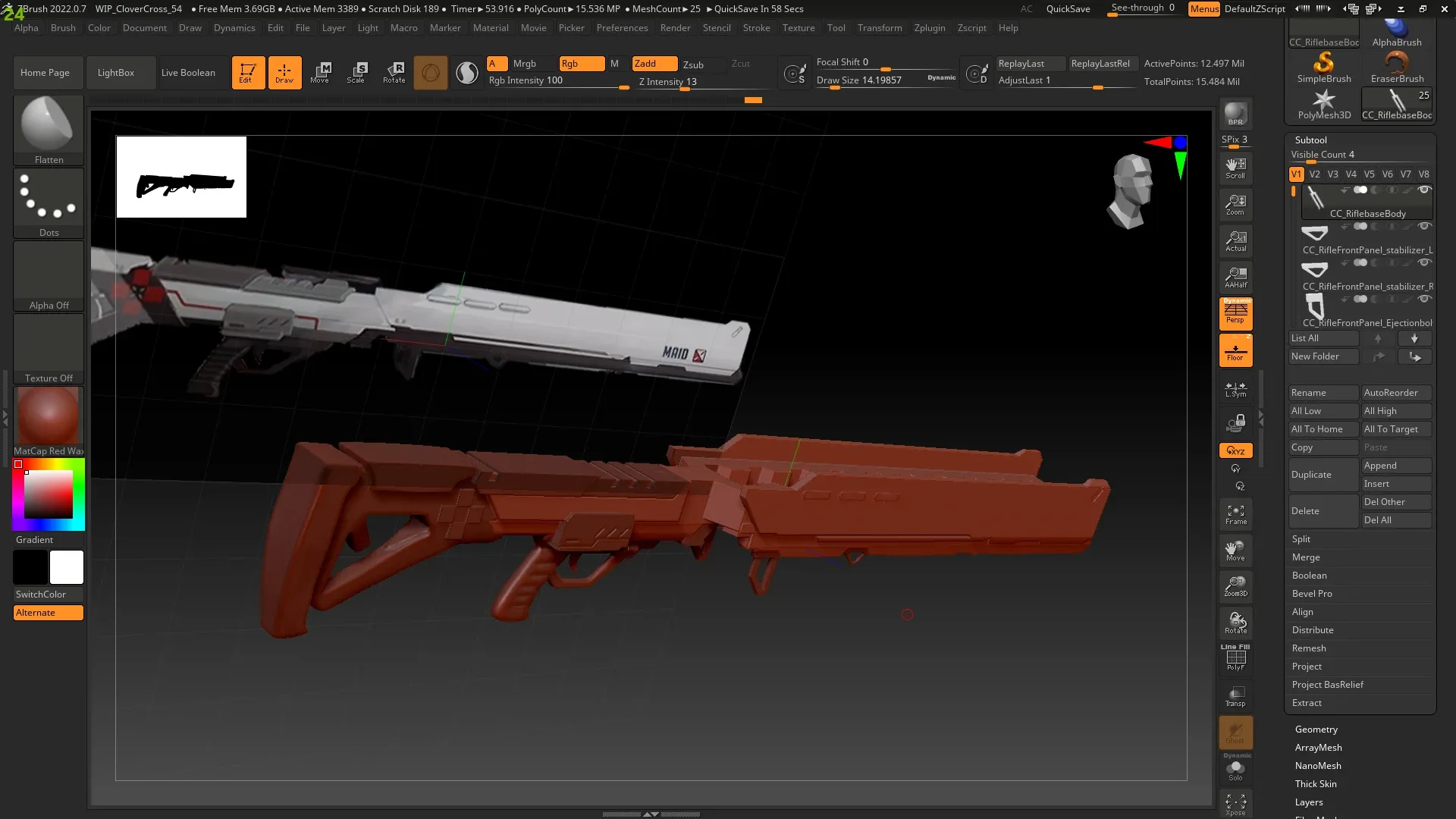Click the MatCap Red Wax material thumbnail
The width and height of the screenshot is (1456, 819).
coord(48,416)
